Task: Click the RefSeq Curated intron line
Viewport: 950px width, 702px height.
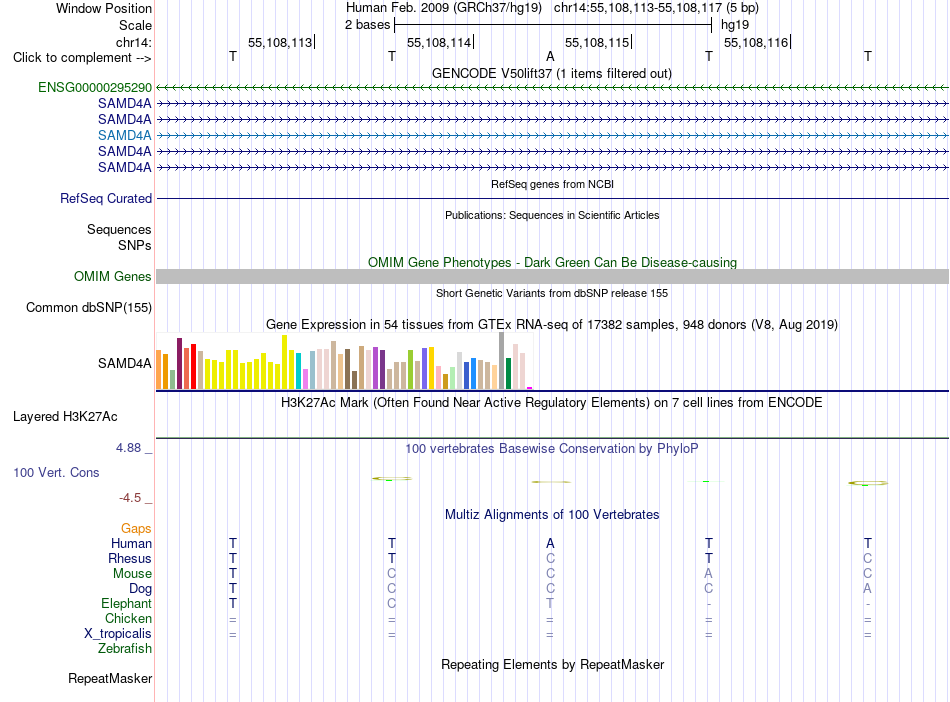Action: 552,199
